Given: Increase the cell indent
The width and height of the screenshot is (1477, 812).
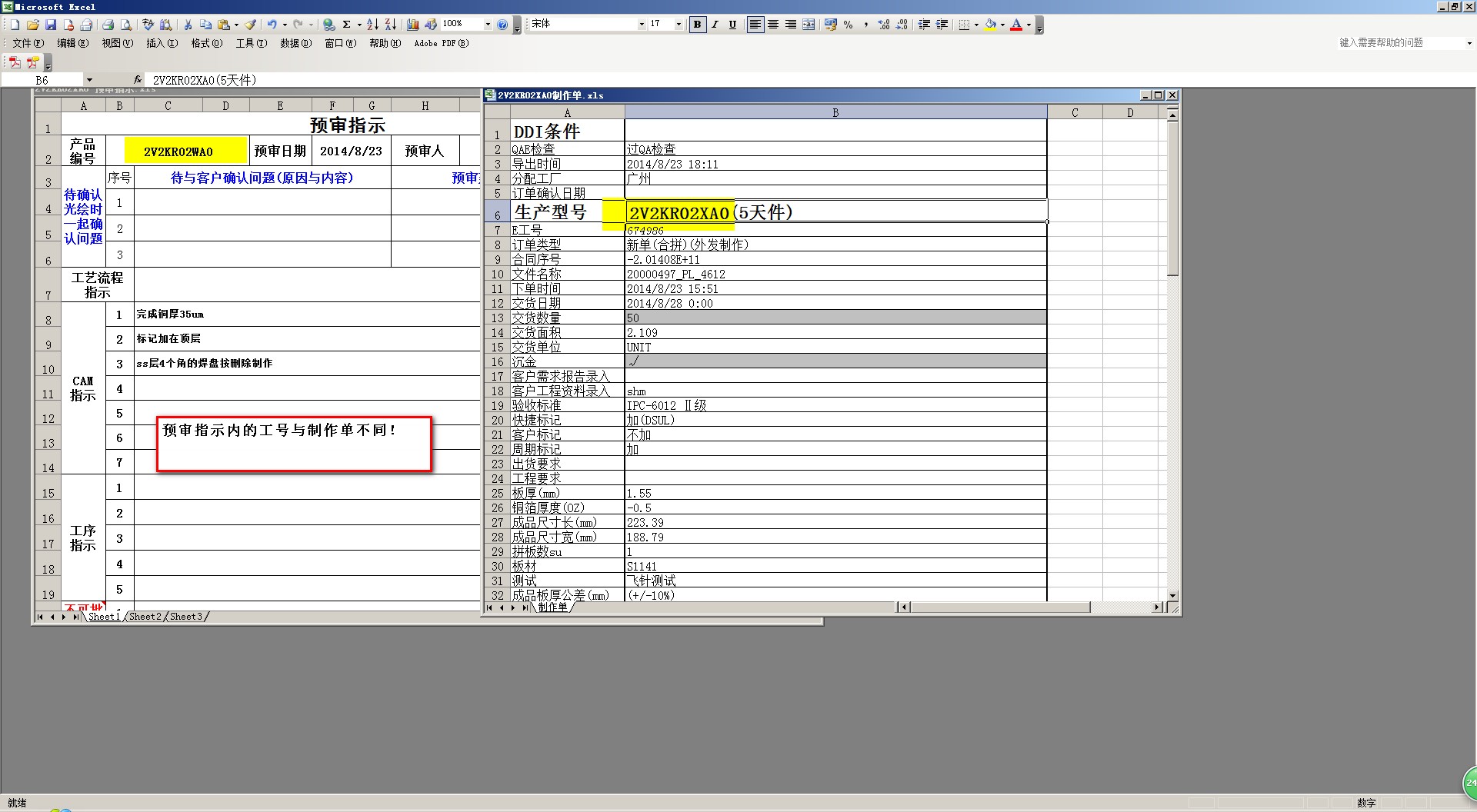Looking at the screenshot, I should coord(942,25).
